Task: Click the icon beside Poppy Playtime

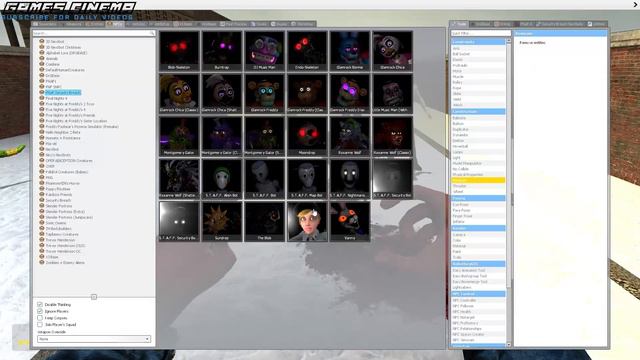Action: pyautogui.click(x=42, y=189)
